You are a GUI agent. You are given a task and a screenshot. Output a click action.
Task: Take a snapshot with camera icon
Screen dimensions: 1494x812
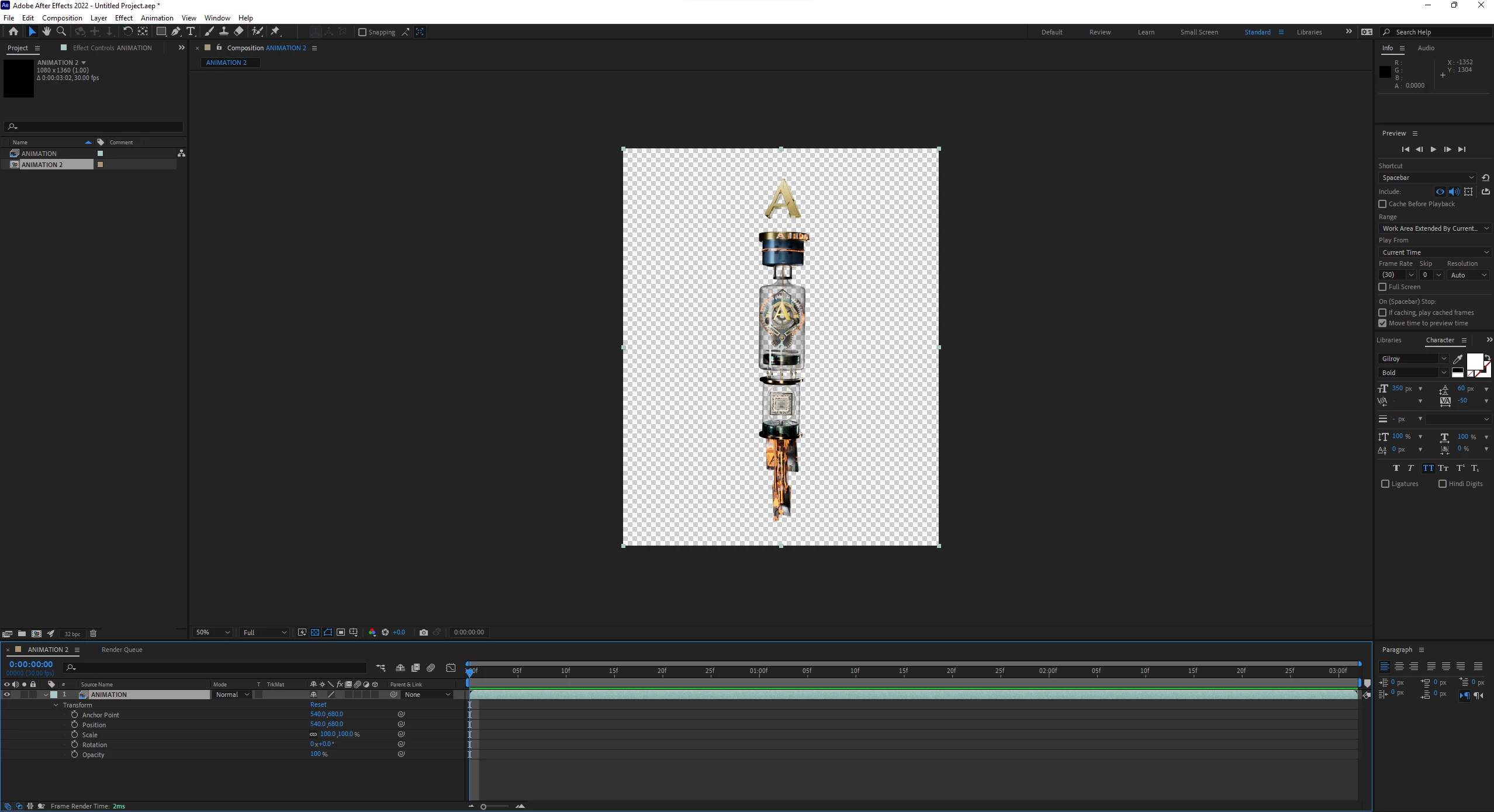424,632
